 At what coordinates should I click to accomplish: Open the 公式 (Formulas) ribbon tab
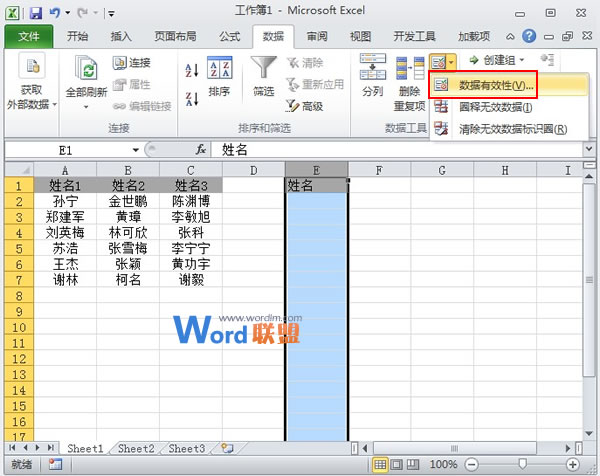point(228,37)
